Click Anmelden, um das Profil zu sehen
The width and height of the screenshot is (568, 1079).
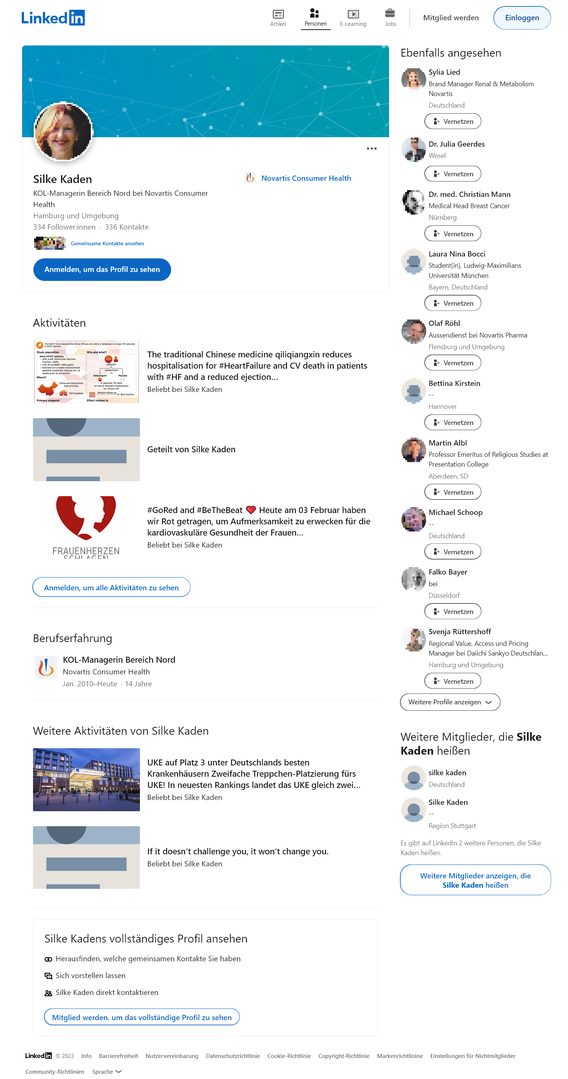102,270
